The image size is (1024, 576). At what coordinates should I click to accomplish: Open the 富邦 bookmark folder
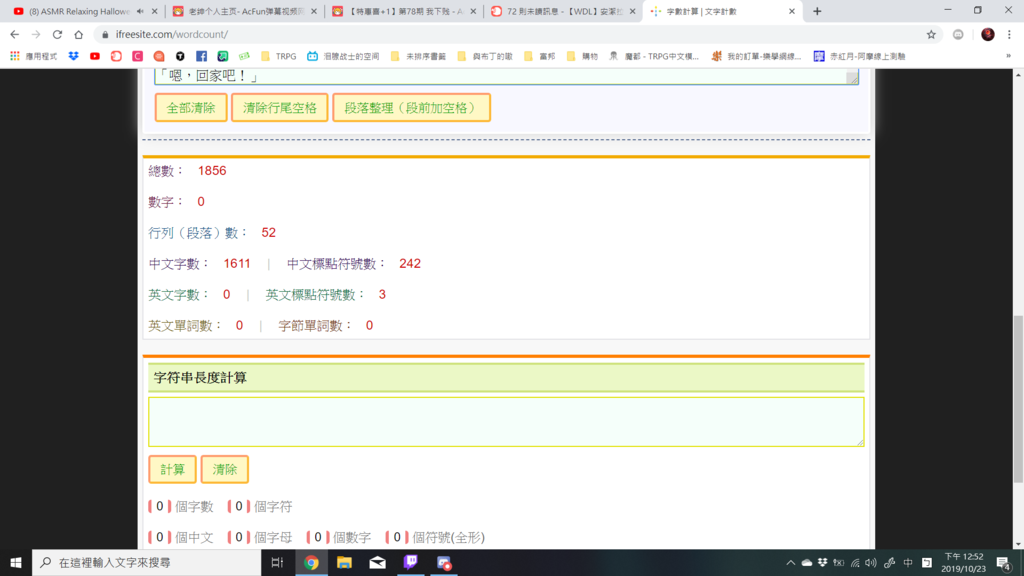coord(539,56)
